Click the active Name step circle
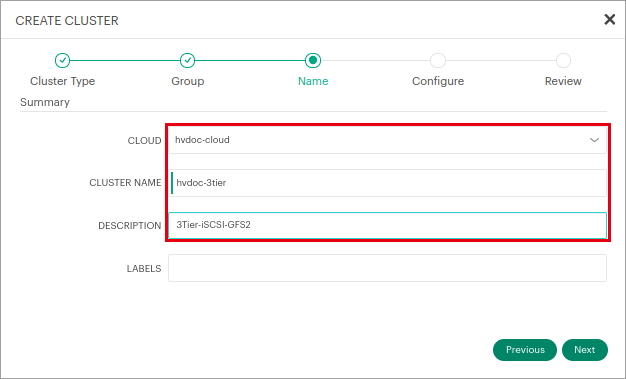The image size is (626, 379). 313,60
